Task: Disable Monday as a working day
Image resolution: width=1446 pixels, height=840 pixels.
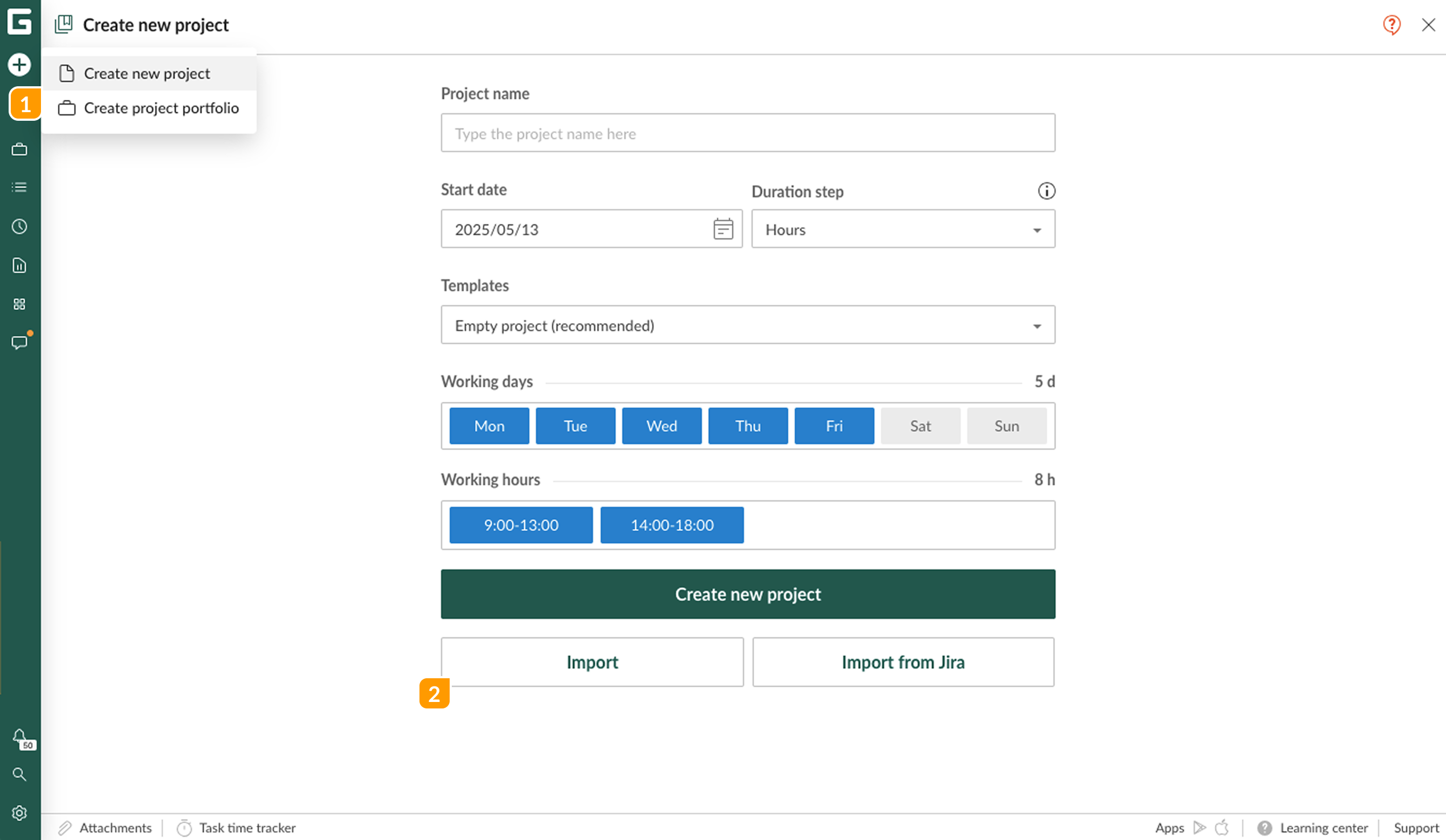Action: pyautogui.click(x=489, y=425)
